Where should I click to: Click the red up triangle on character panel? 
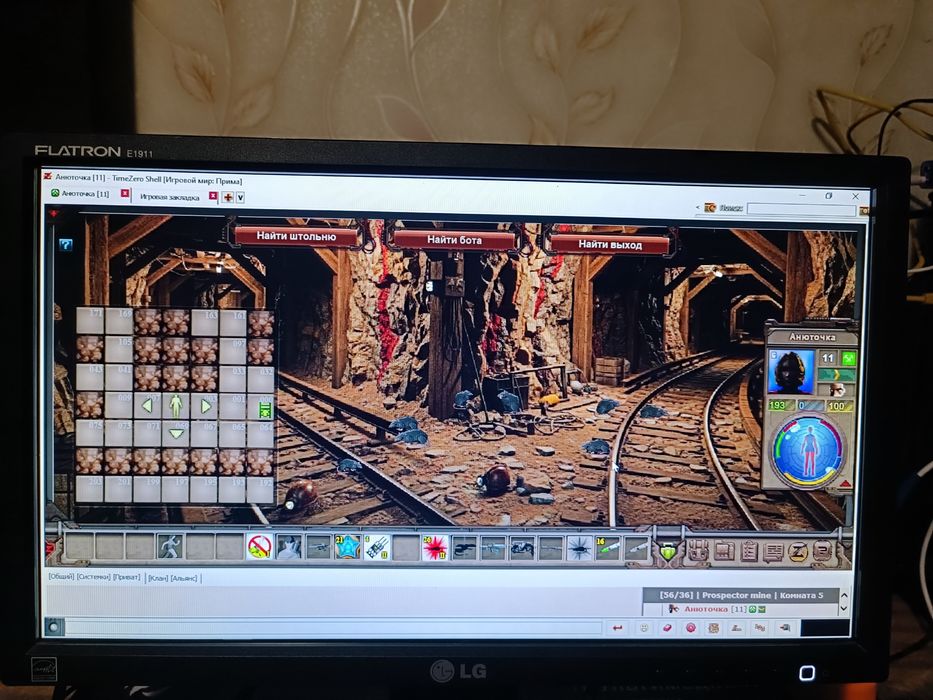click(846, 484)
